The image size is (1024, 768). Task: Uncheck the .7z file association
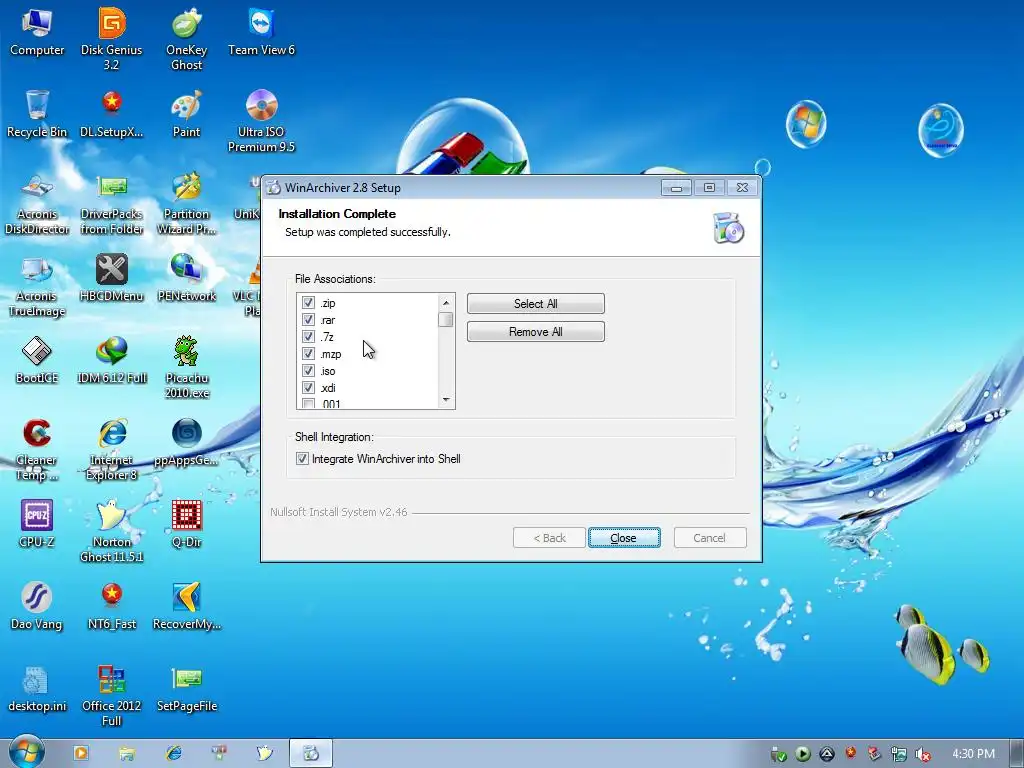[308, 337]
